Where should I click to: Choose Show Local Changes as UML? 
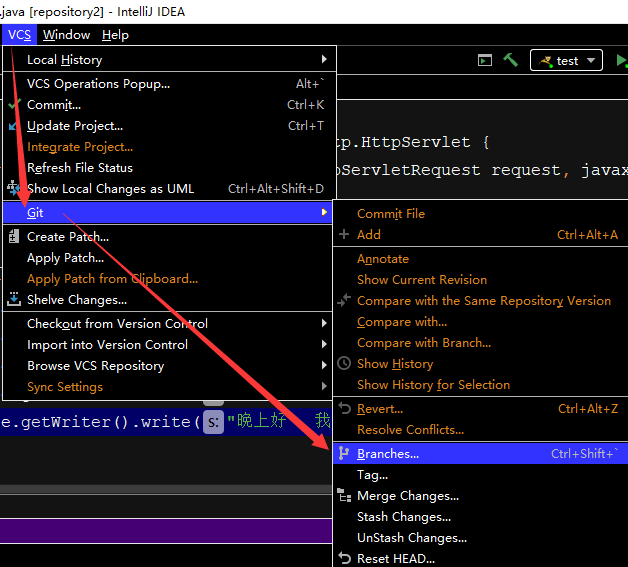(x=169, y=189)
